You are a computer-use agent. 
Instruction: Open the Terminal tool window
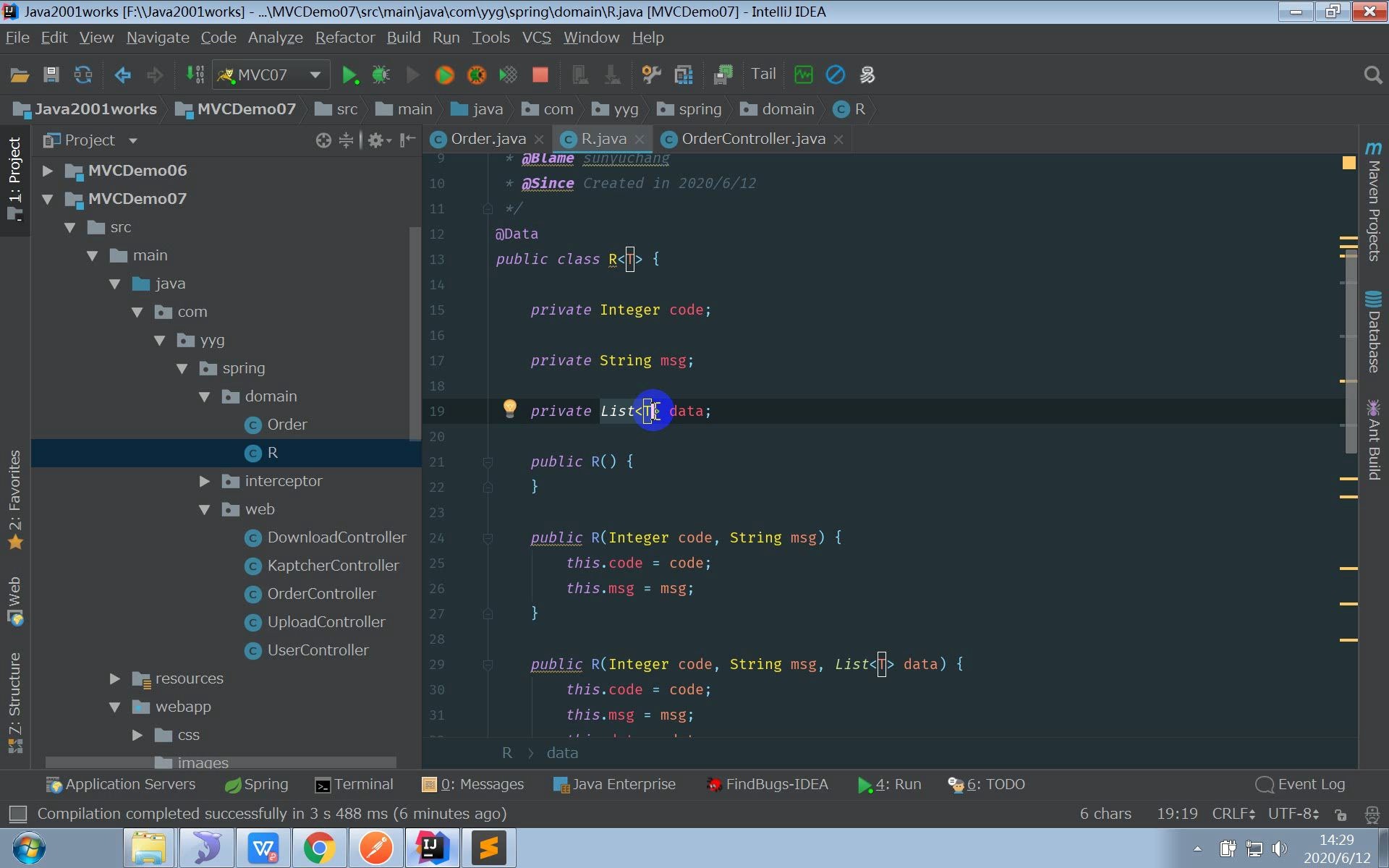coord(354,784)
